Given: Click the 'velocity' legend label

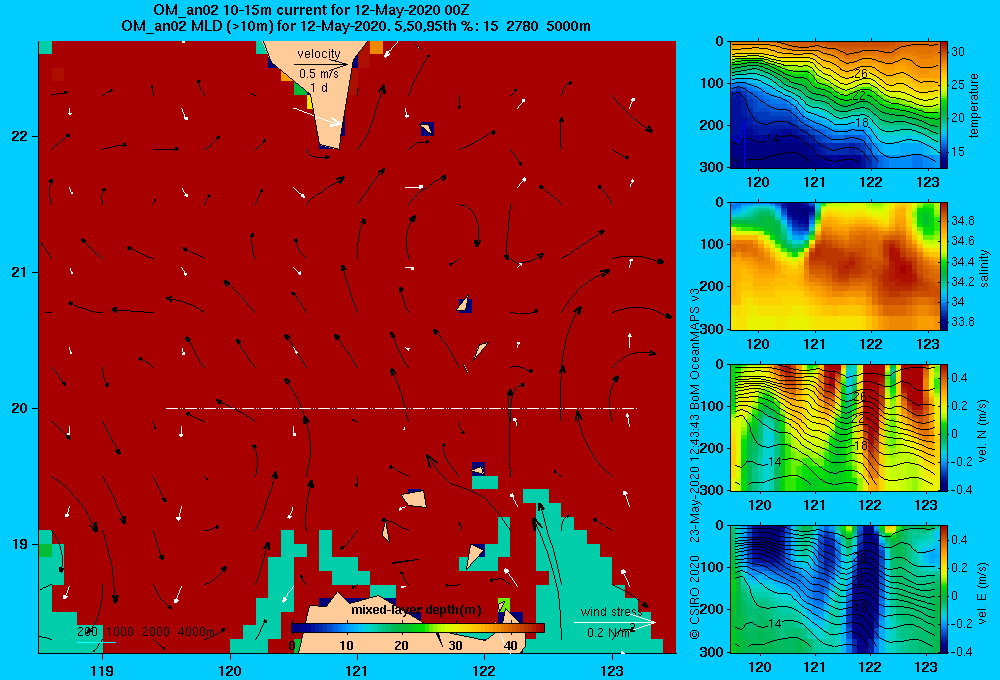Looking at the screenshot, I should click(318, 54).
